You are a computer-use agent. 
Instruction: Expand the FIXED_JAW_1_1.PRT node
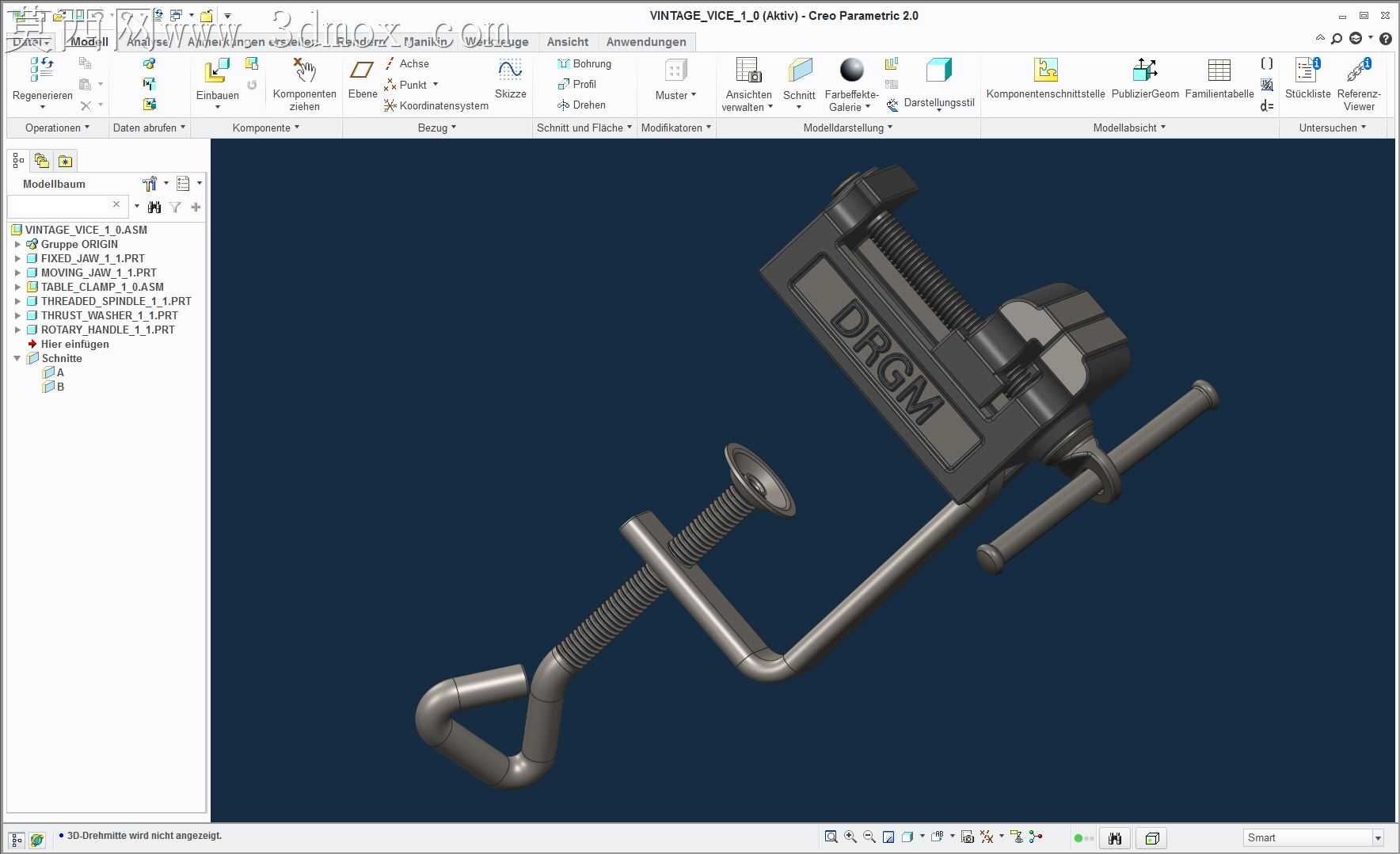coord(17,258)
